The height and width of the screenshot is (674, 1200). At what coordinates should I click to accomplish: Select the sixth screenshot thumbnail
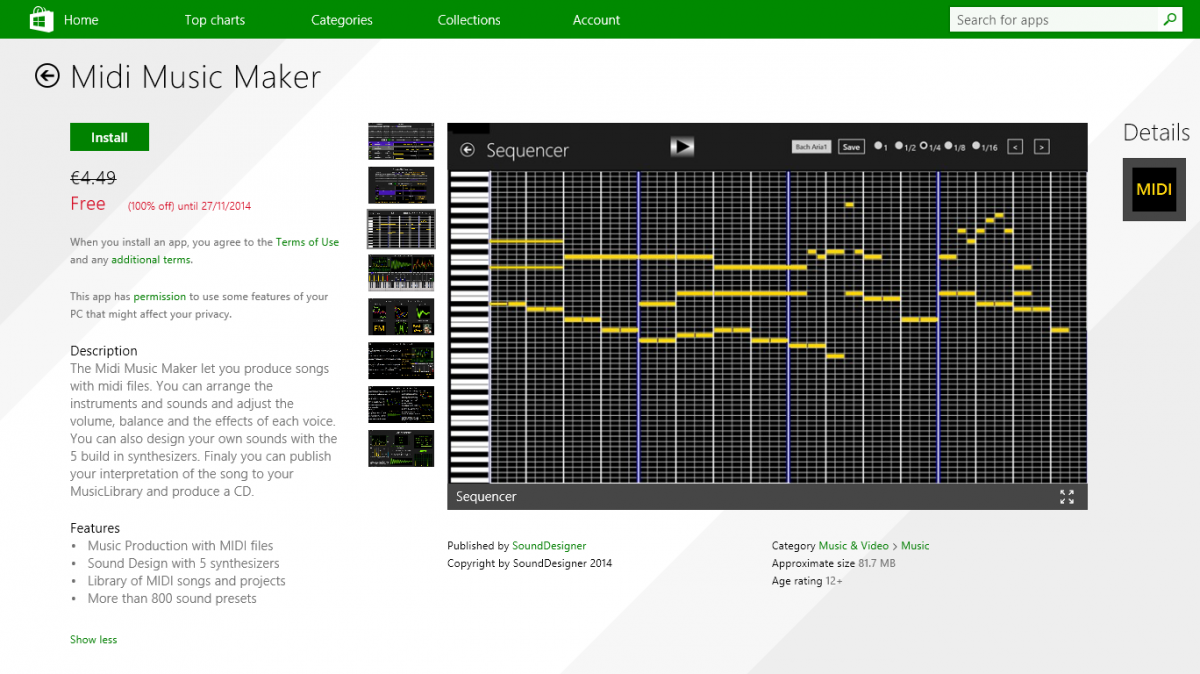[x=401, y=361]
